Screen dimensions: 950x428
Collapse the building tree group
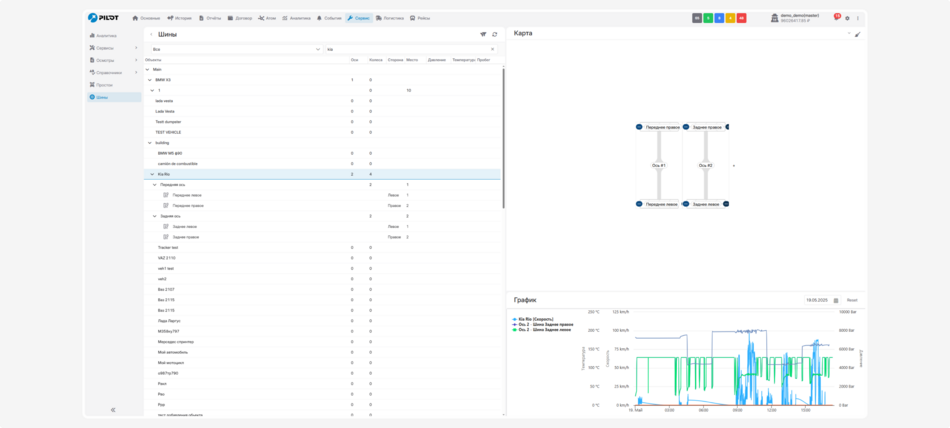(150, 143)
